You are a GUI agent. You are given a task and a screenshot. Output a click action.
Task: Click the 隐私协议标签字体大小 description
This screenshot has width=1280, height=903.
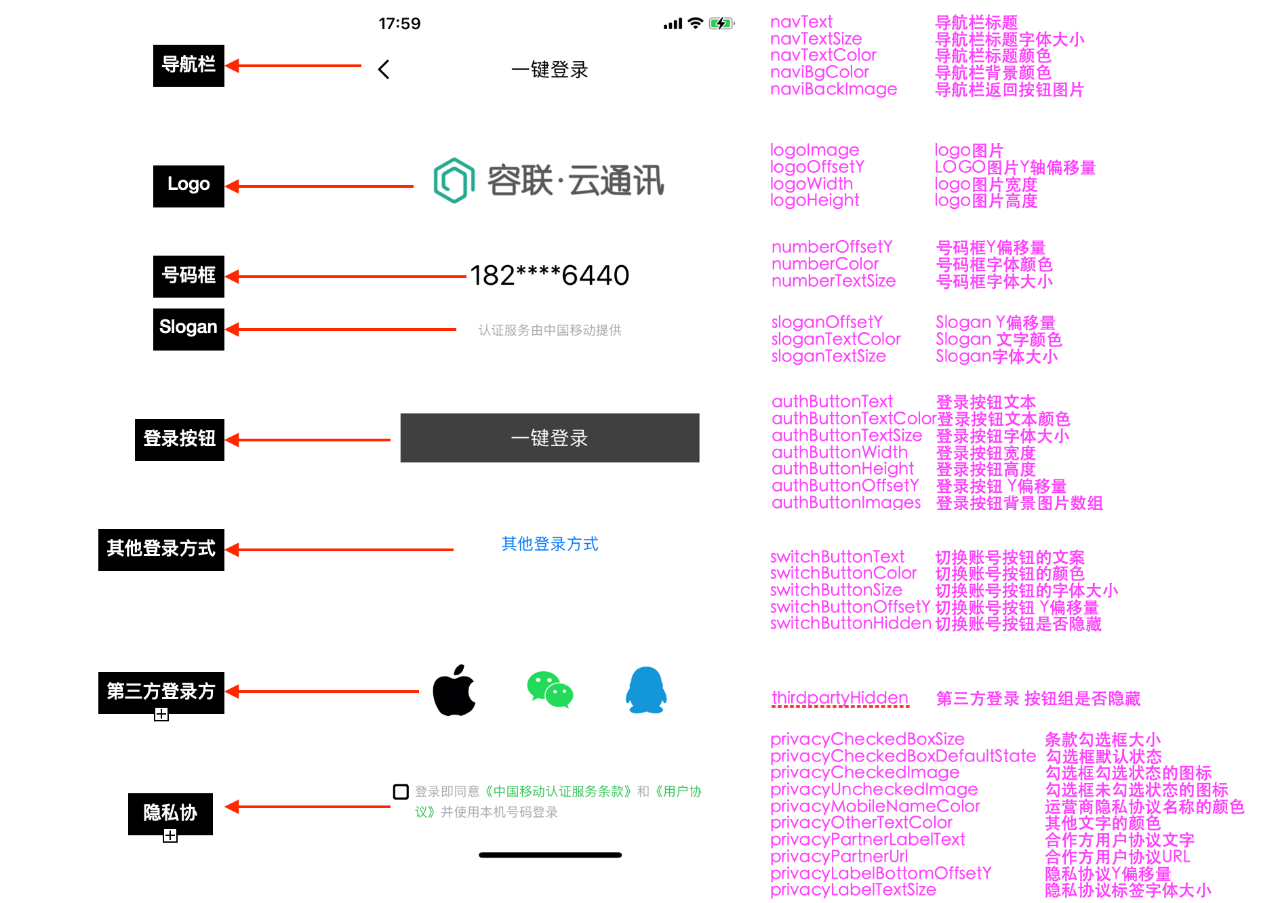pos(1128,890)
